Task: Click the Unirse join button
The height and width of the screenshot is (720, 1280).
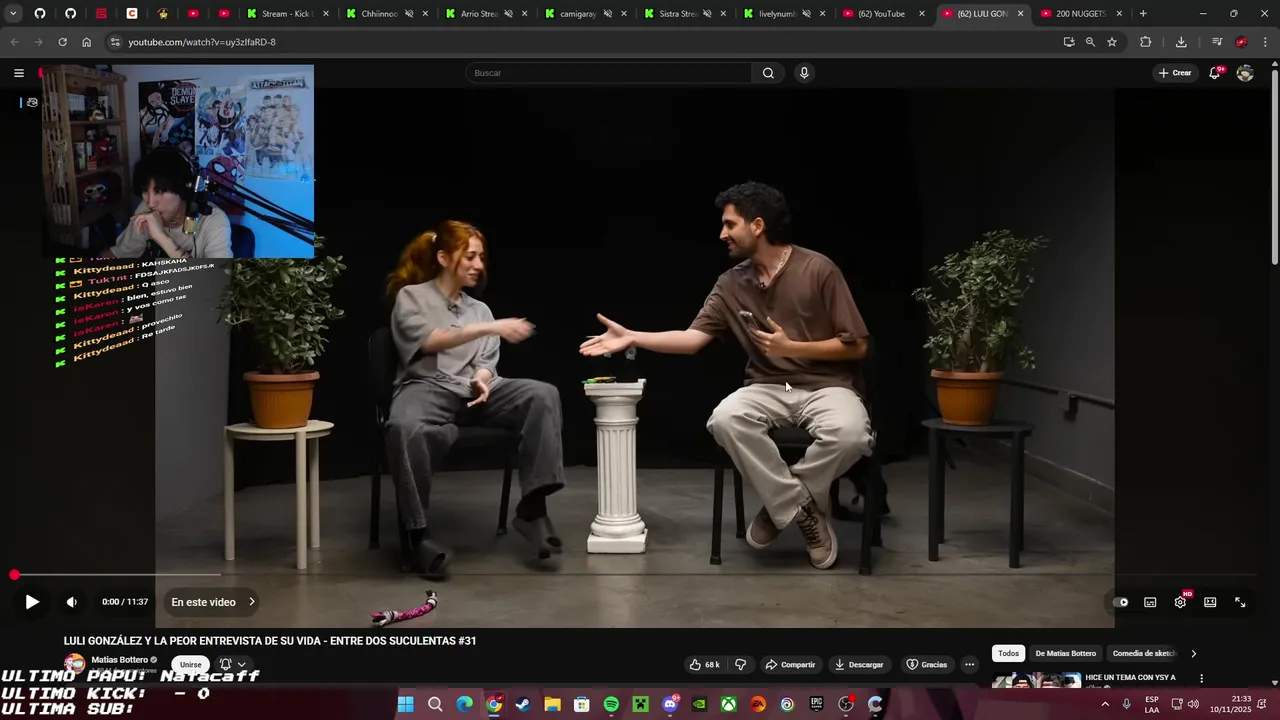Action: [x=190, y=664]
